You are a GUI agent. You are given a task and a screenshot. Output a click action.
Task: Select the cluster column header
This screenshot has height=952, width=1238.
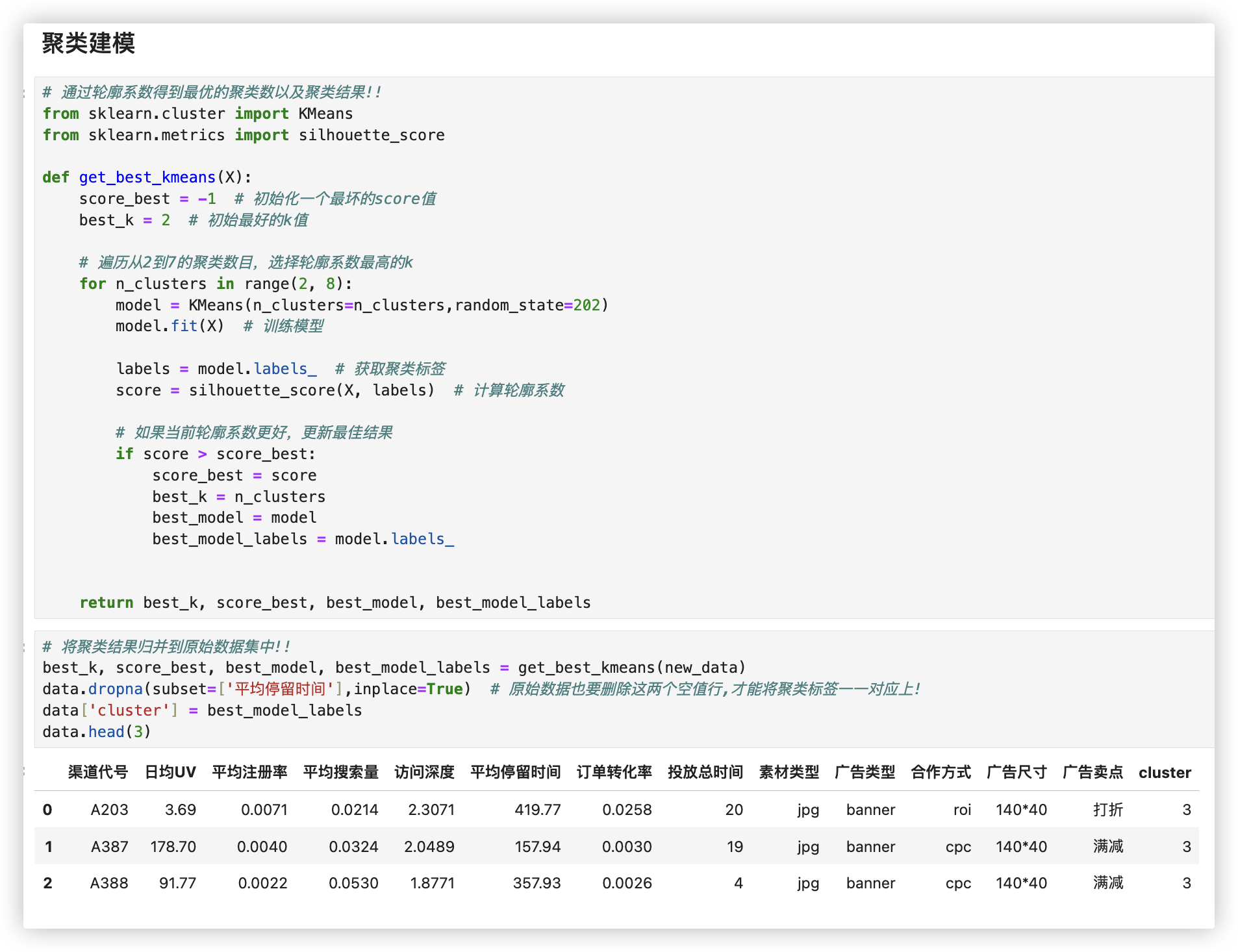[1164, 772]
